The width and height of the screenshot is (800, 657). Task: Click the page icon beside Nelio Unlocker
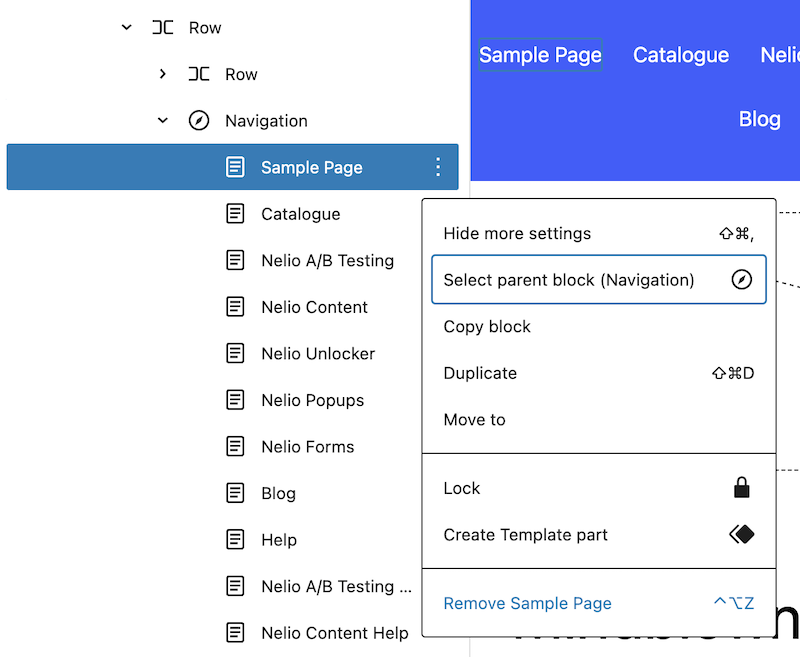click(235, 353)
